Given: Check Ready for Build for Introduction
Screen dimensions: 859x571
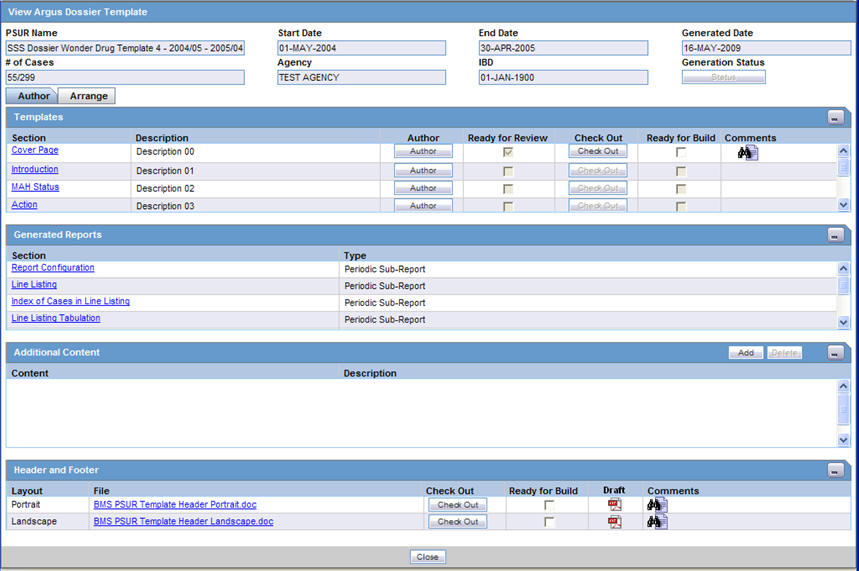Looking at the screenshot, I should point(681,172).
